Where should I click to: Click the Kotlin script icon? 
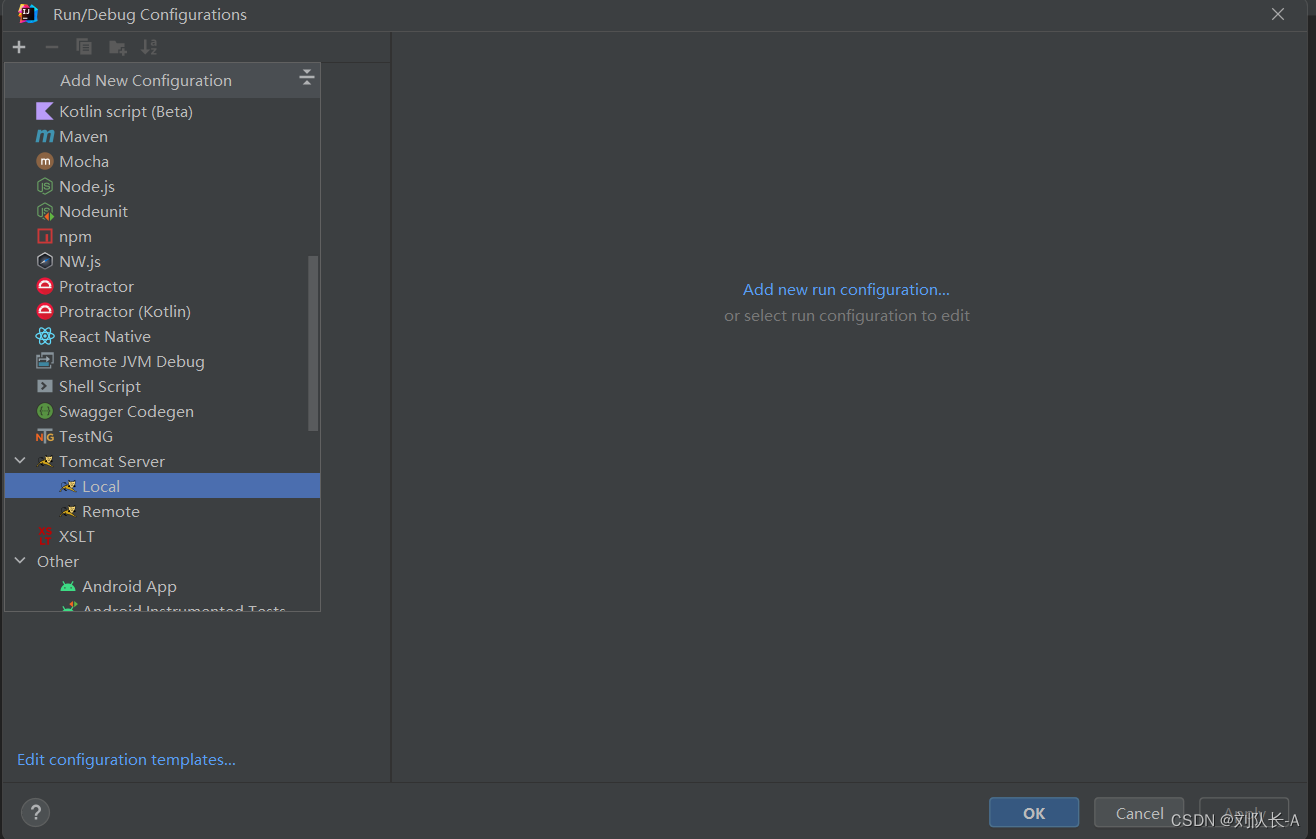coord(44,111)
